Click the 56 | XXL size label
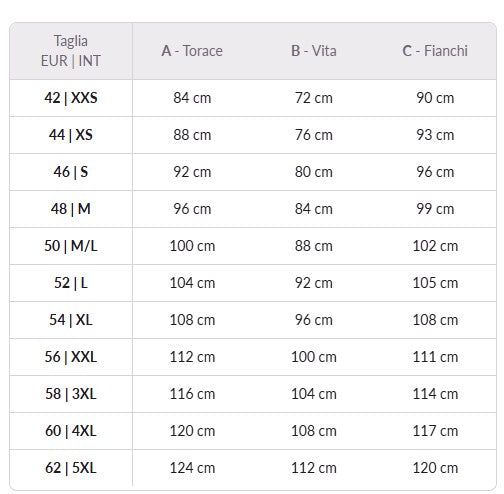 pyautogui.click(x=71, y=357)
